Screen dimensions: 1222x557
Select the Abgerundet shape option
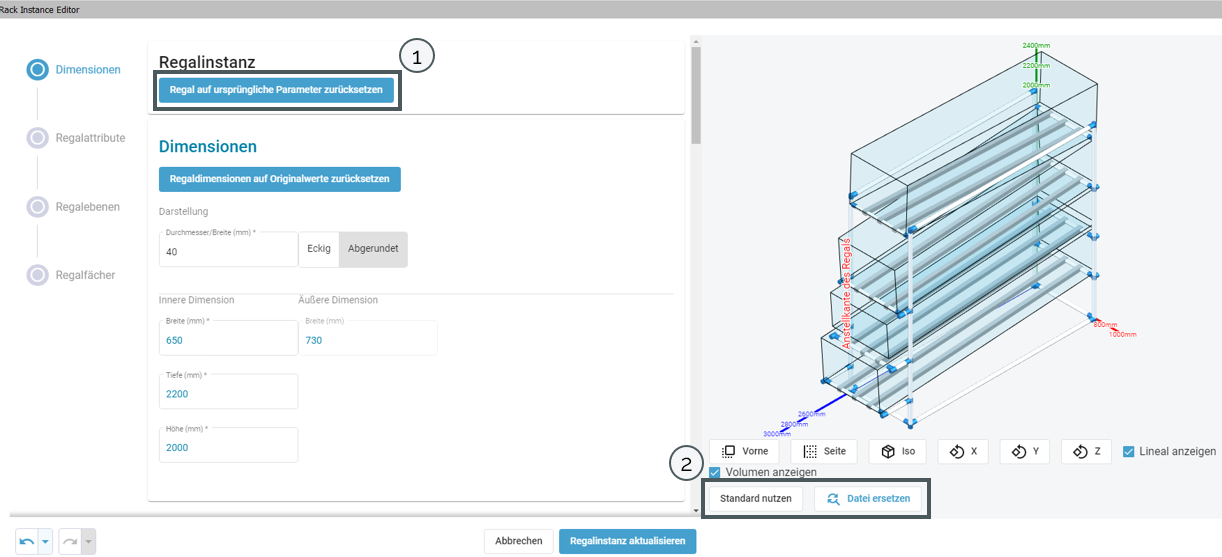[373, 249]
